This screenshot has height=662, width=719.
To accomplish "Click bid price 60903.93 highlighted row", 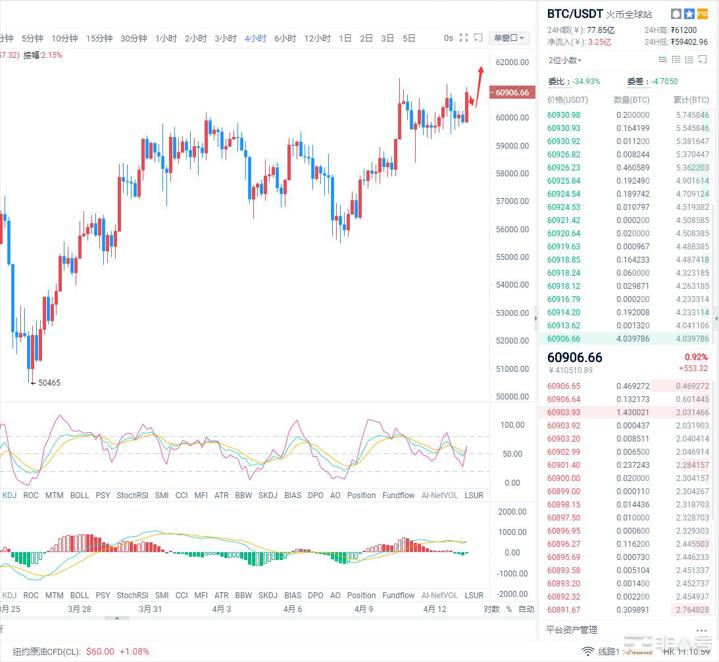I will [x=628, y=412].
